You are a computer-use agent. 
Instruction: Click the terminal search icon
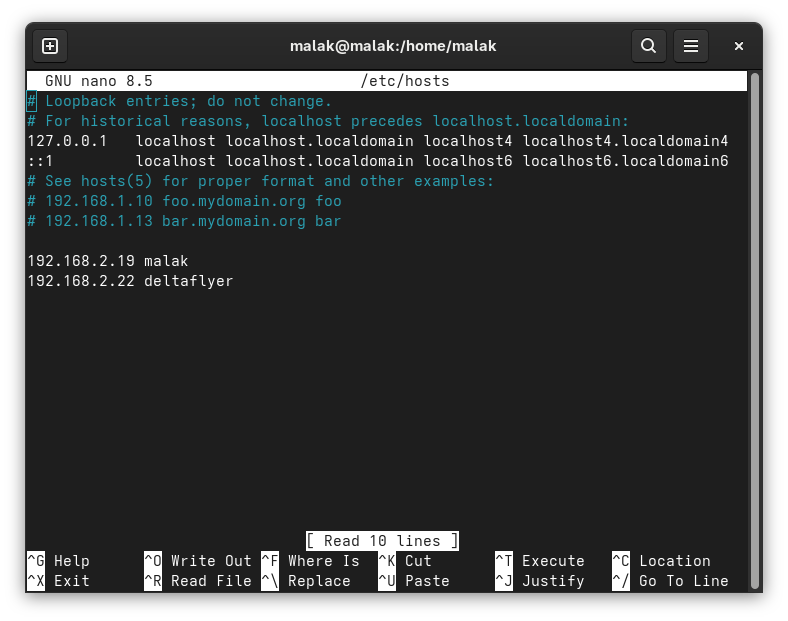click(648, 46)
